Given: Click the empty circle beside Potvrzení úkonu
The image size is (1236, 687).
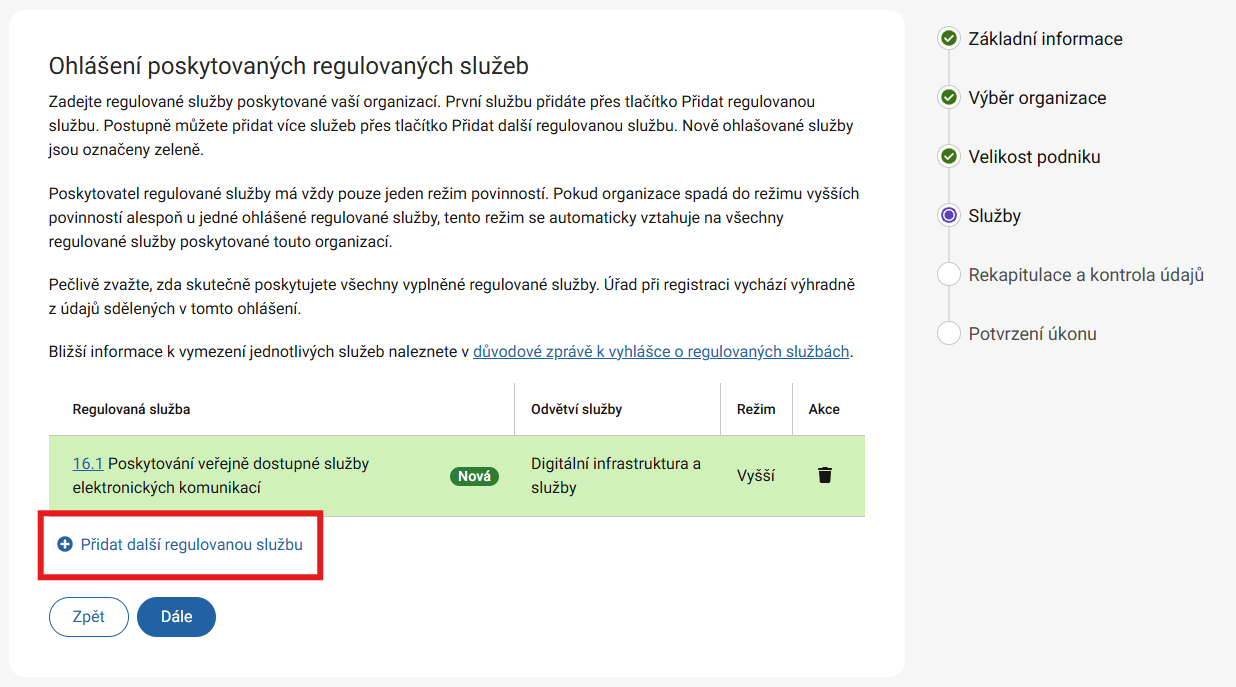Looking at the screenshot, I should point(948,334).
